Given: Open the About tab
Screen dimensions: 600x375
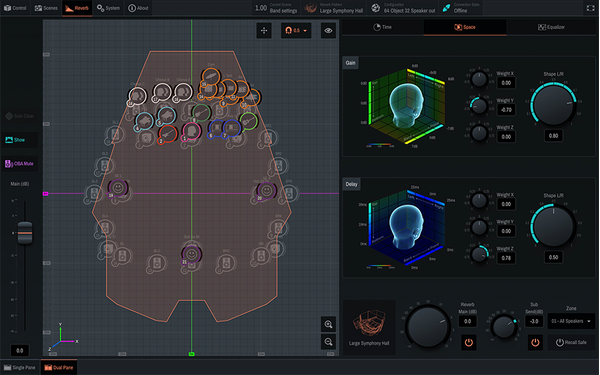Looking at the screenshot, I should 138,8.
